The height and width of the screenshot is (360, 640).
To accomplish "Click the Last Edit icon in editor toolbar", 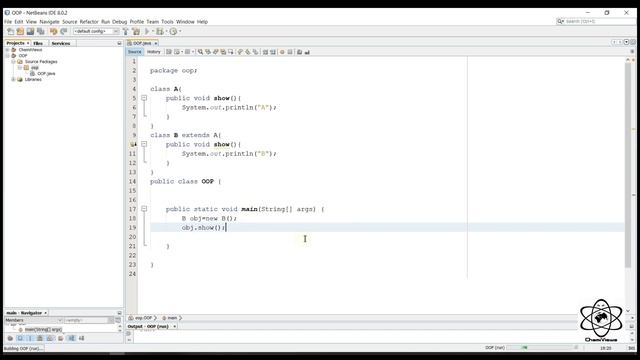I will click(169, 52).
